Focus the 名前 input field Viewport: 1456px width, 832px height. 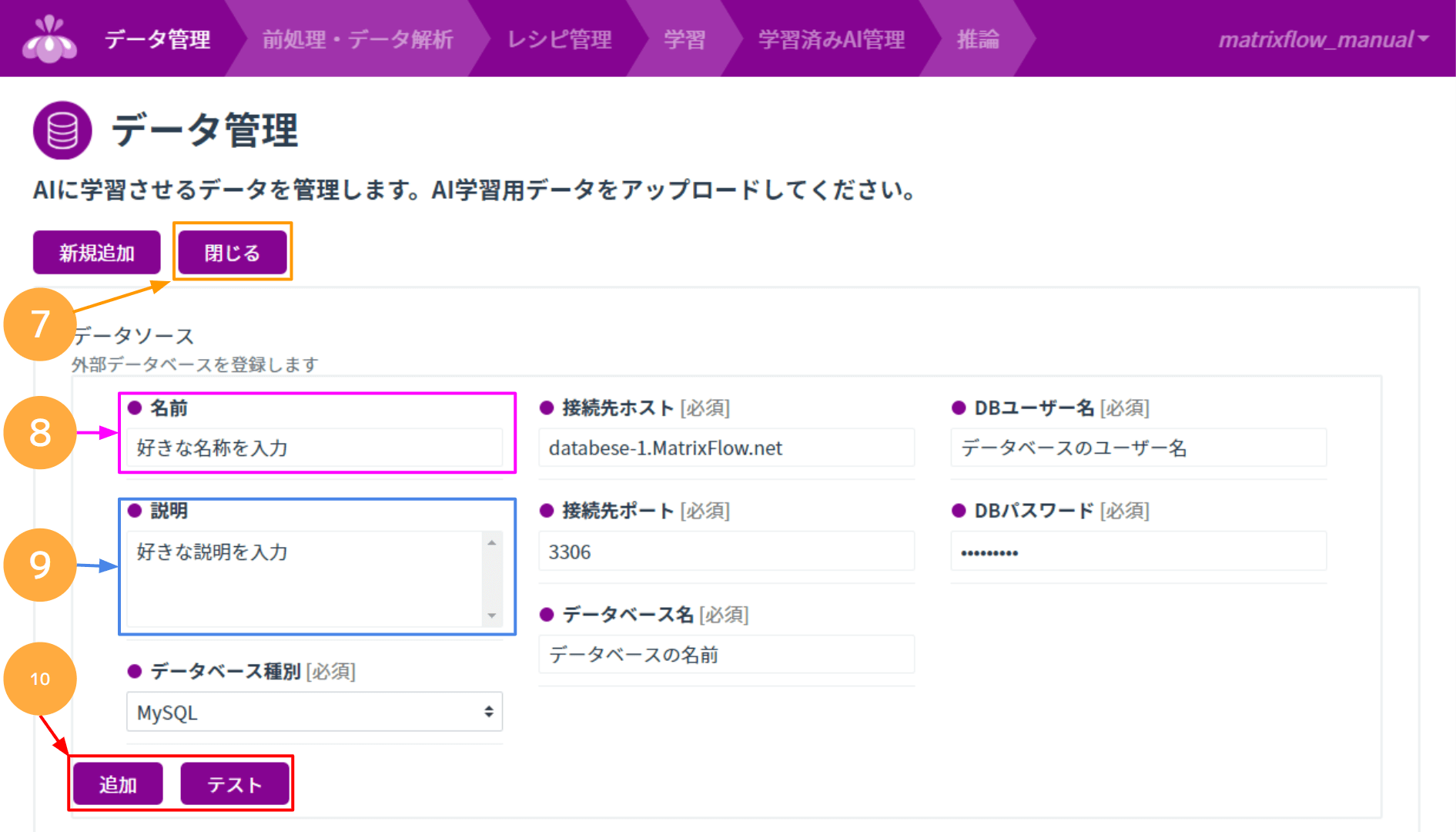pyautogui.click(x=315, y=448)
